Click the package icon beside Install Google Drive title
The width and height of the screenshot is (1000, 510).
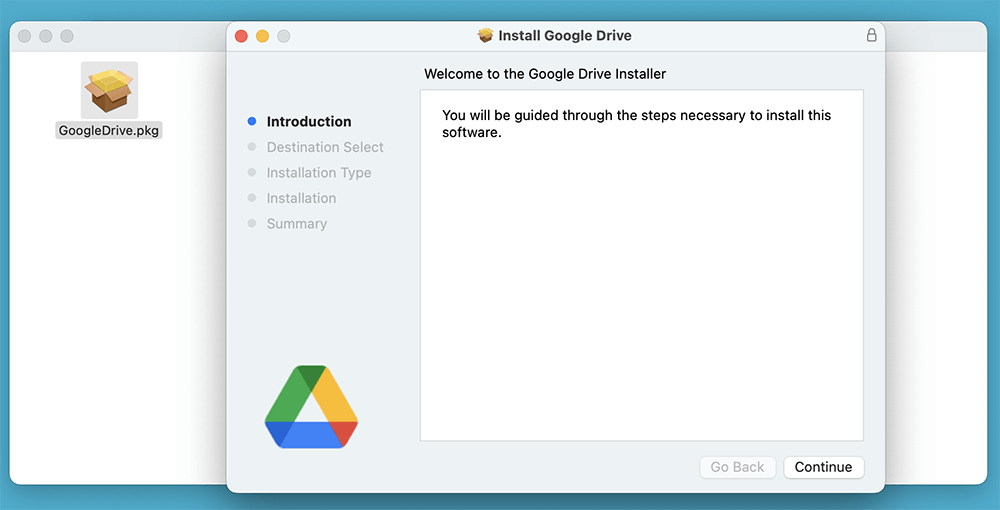point(485,35)
